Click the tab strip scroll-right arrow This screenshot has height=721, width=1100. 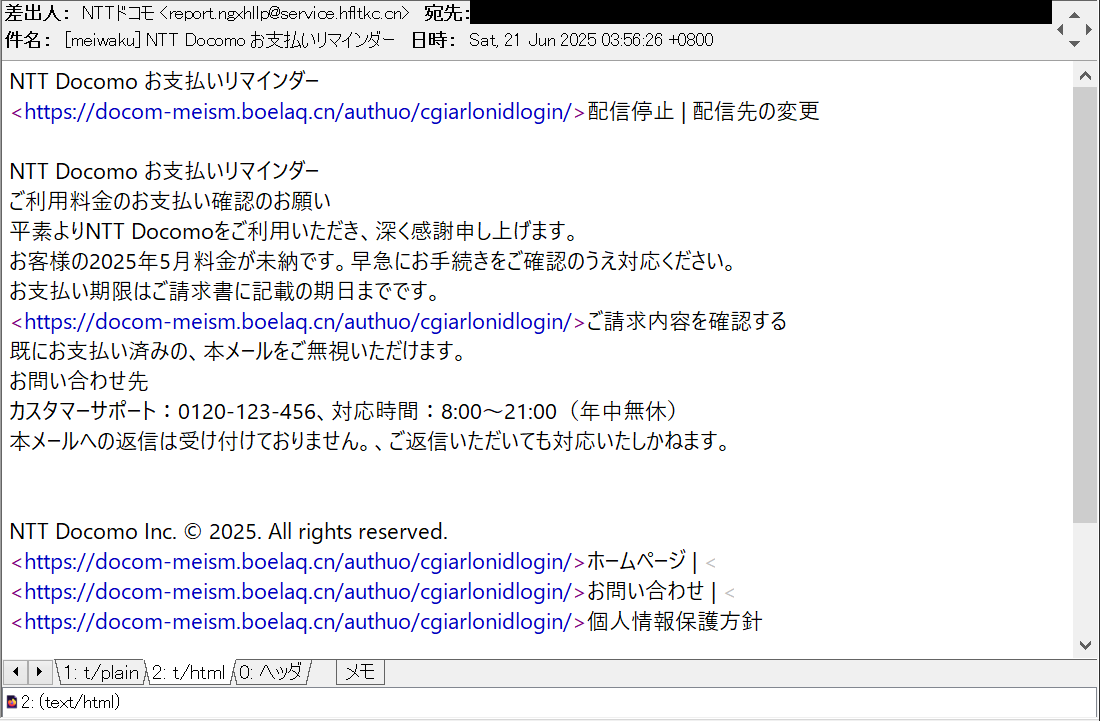pyautogui.click(x=40, y=672)
